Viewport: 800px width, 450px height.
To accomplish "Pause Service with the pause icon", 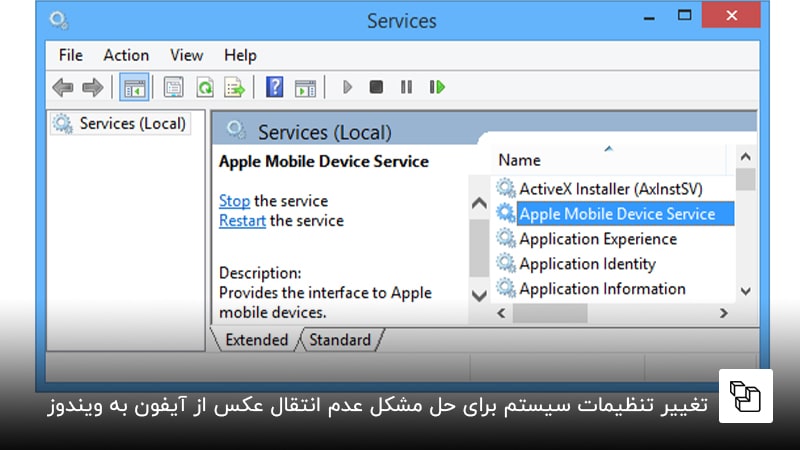I will (x=406, y=87).
